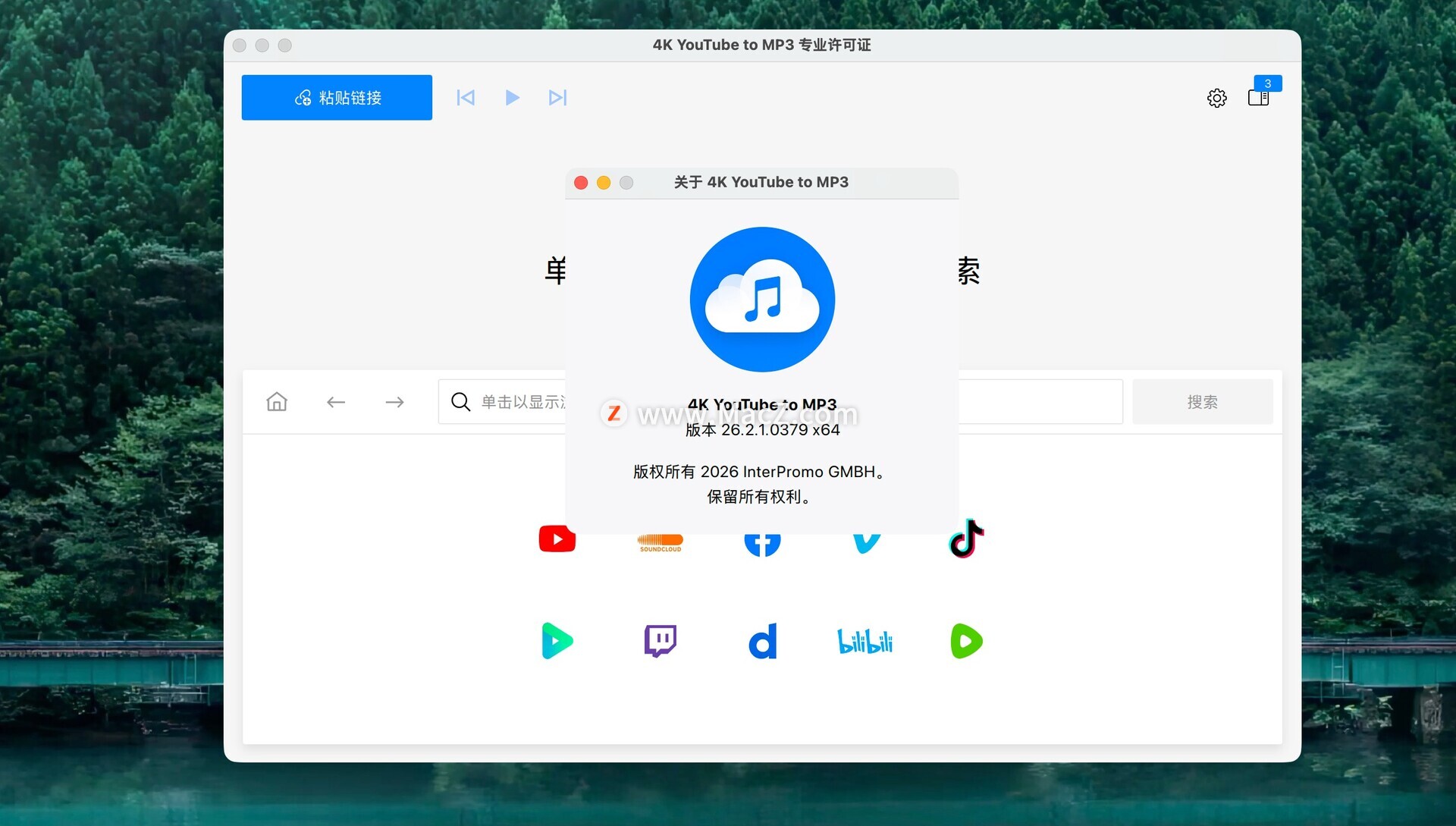
Task: Open the settings gear
Action: pos(1216,98)
